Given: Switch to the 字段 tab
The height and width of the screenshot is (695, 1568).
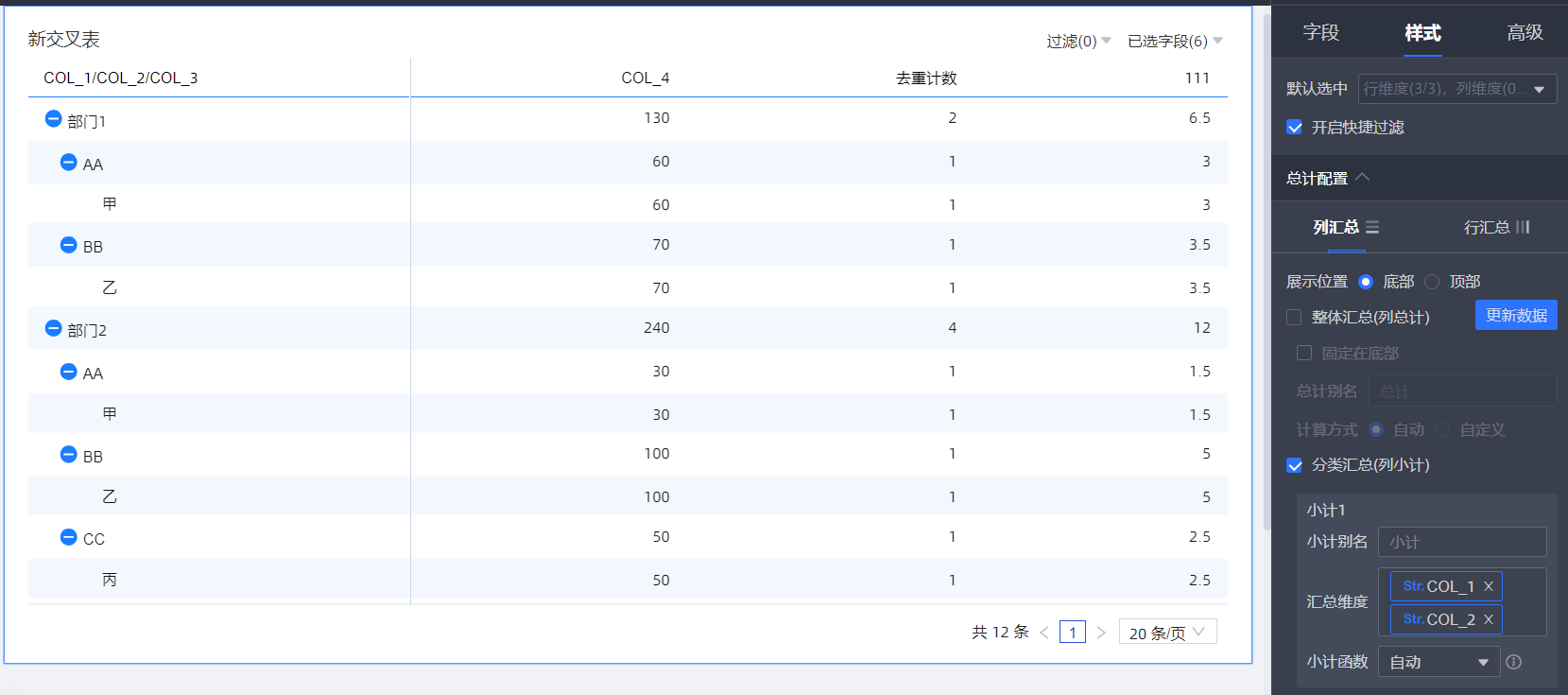Looking at the screenshot, I should 1320,33.
